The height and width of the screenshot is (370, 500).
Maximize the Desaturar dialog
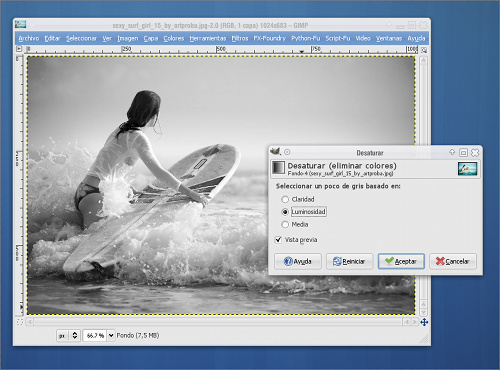coord(463,153)
